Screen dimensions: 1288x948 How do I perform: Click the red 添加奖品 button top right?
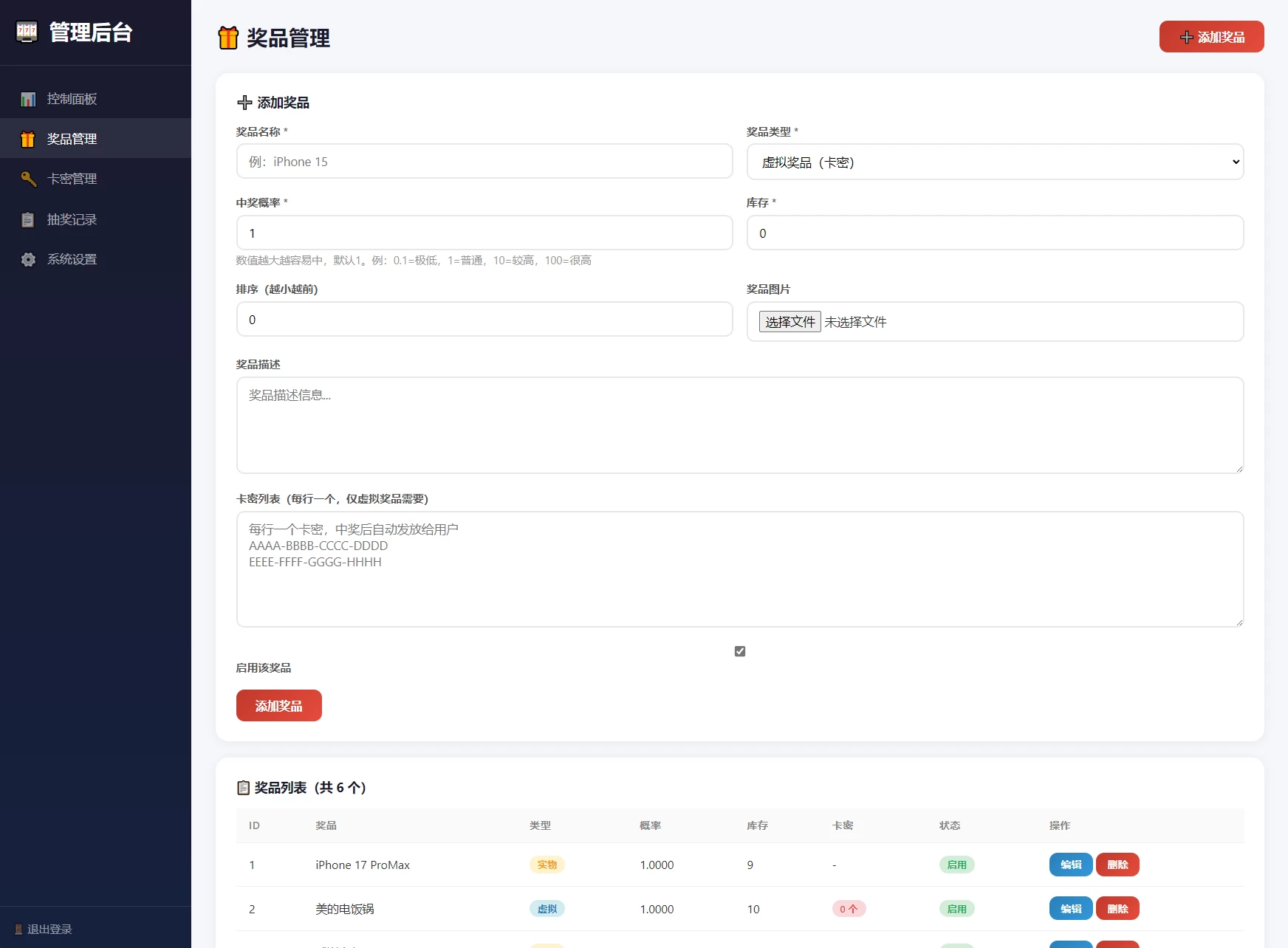click(x=1211, y=36)
